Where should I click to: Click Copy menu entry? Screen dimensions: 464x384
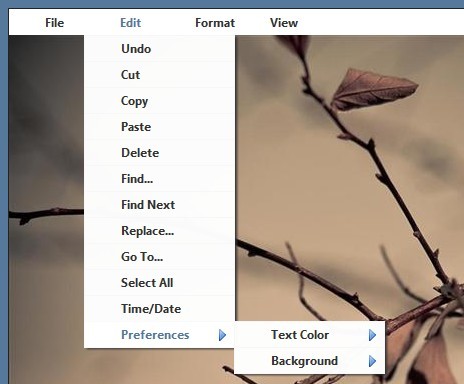pos(159,101)
